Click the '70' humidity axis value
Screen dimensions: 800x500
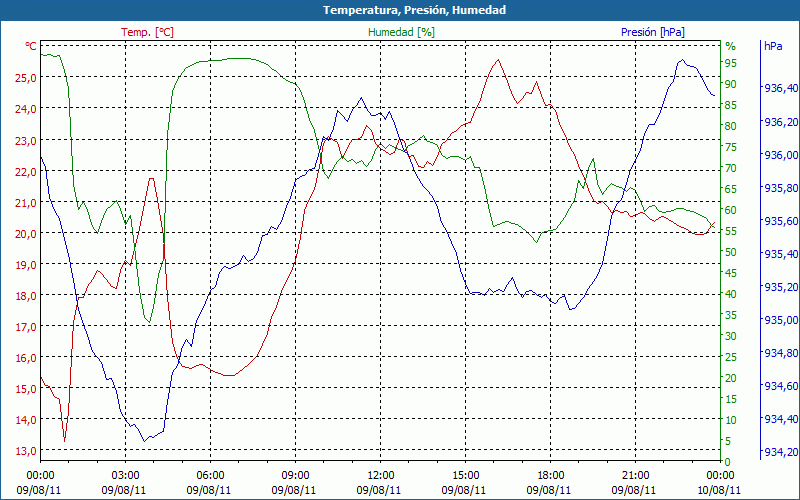point(731,168)
